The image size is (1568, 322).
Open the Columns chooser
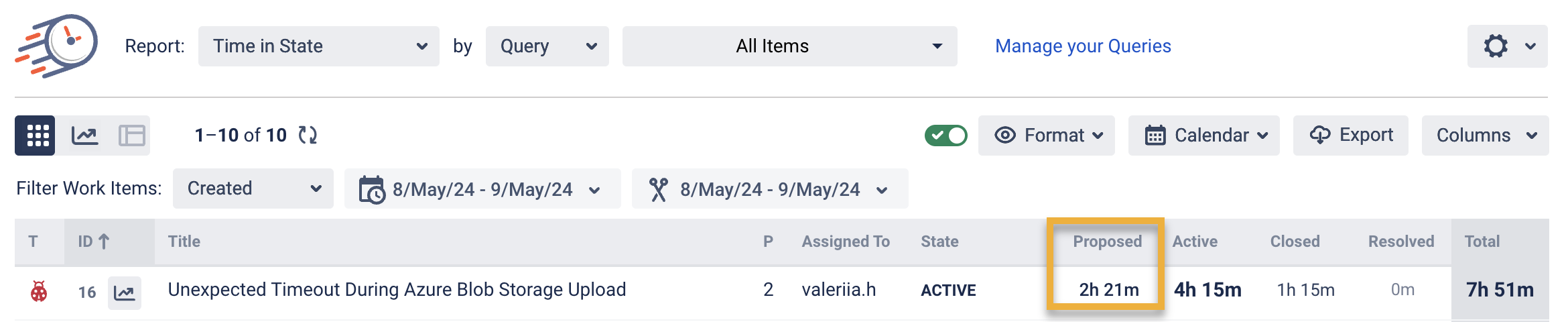pyautogui.click(x=1485, y=136)
